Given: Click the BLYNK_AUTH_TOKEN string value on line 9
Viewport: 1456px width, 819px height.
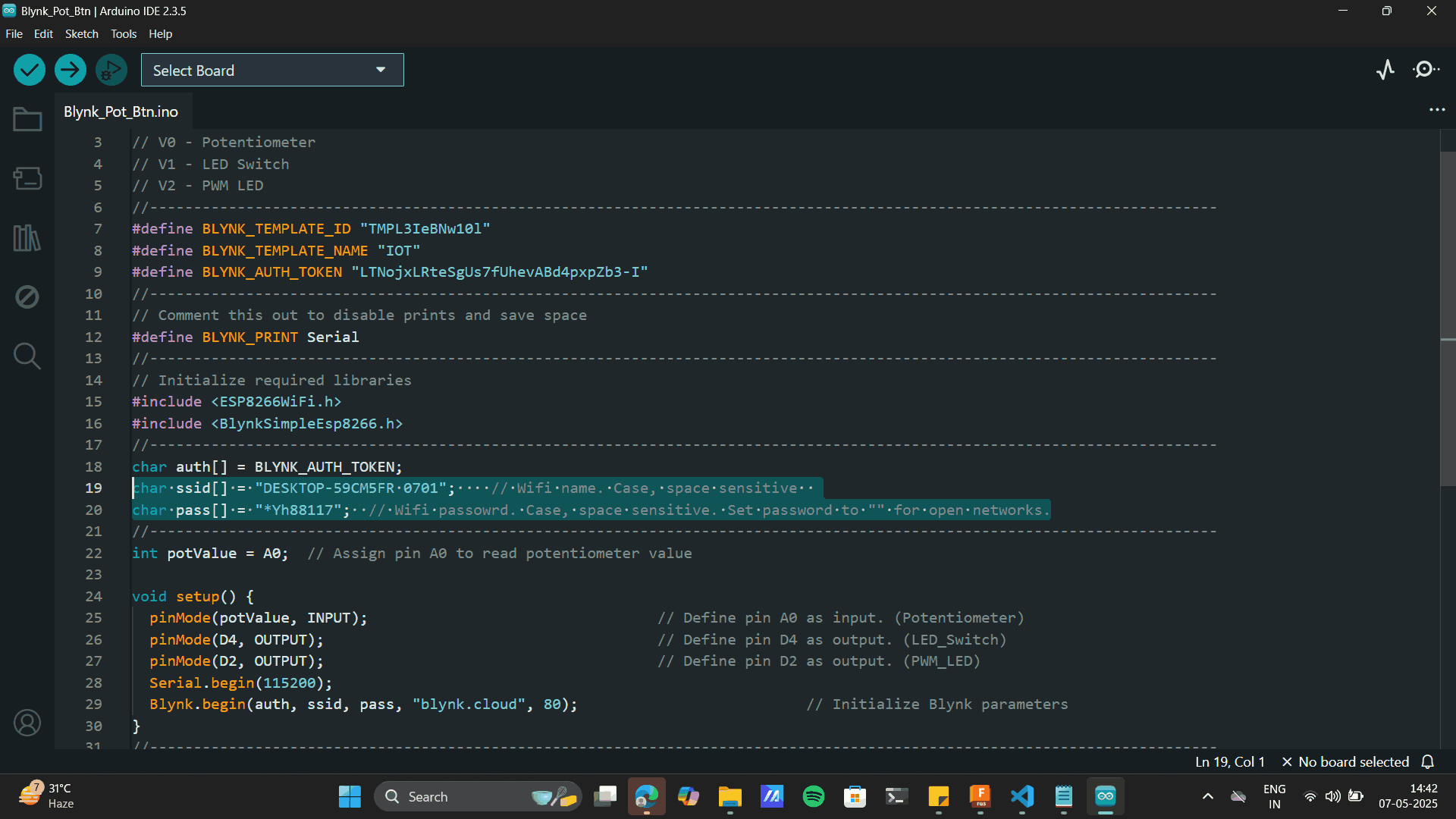Looking at the screenshot, I should (x=500, y=272).
